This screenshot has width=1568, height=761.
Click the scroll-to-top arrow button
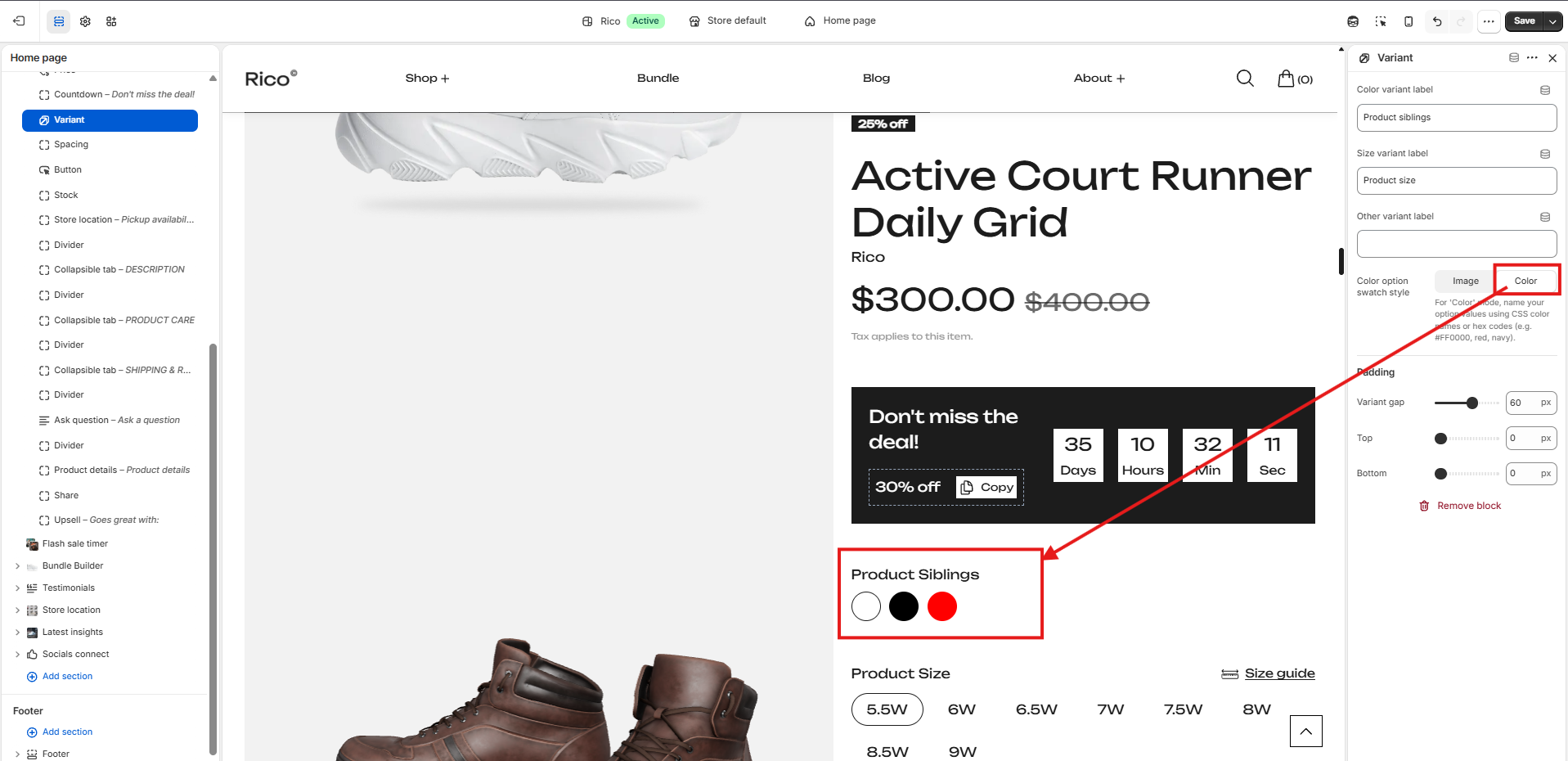(1306, 731)
